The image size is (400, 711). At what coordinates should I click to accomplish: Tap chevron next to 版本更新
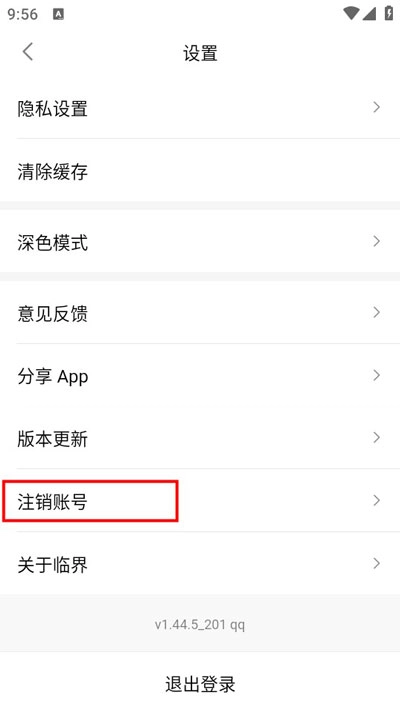tap(376, 438)
